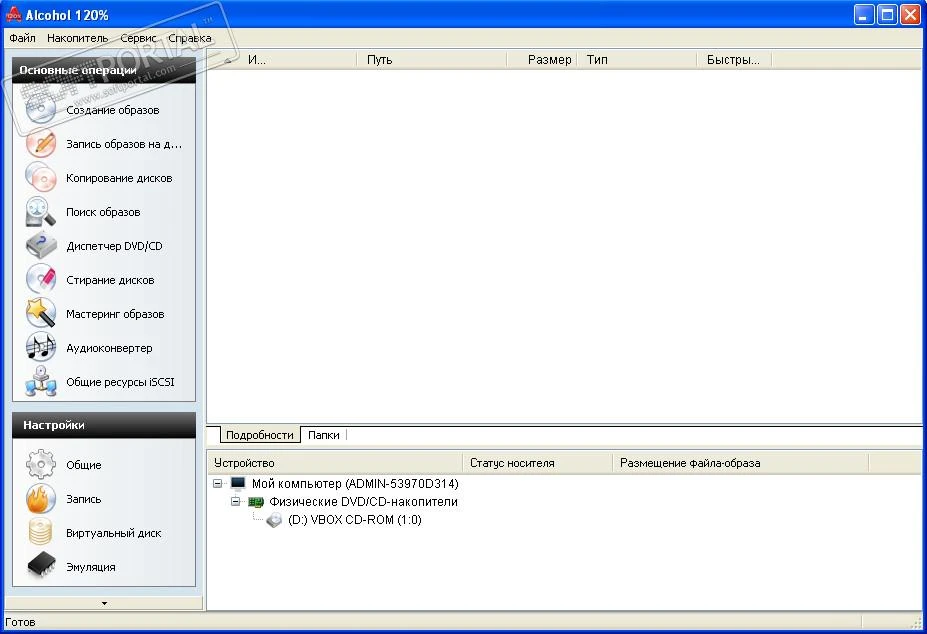
Task: Open the Сервис menu
Action: point(138,38)
